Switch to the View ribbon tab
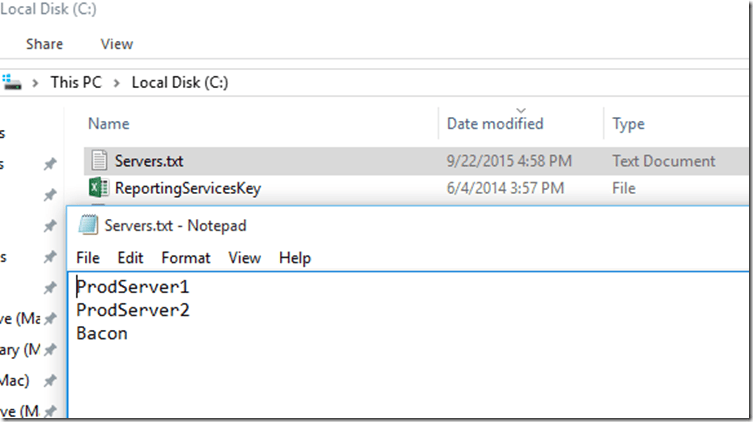 pos(117,44)
